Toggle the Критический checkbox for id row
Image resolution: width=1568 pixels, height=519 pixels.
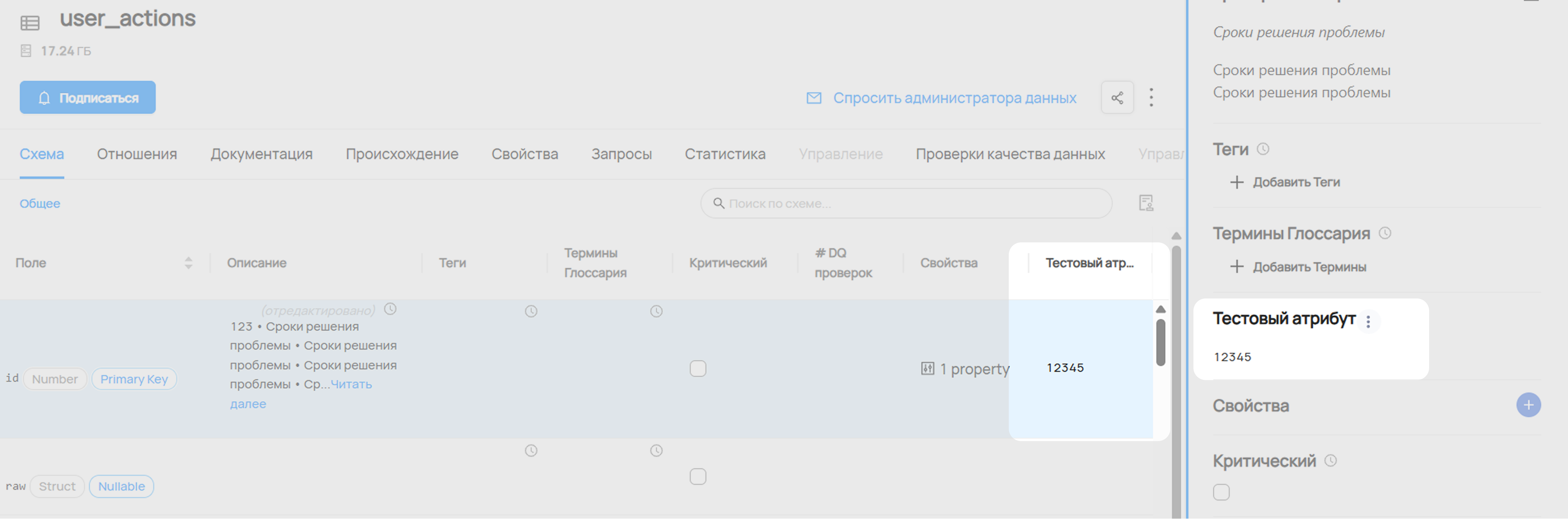point(698,369)
